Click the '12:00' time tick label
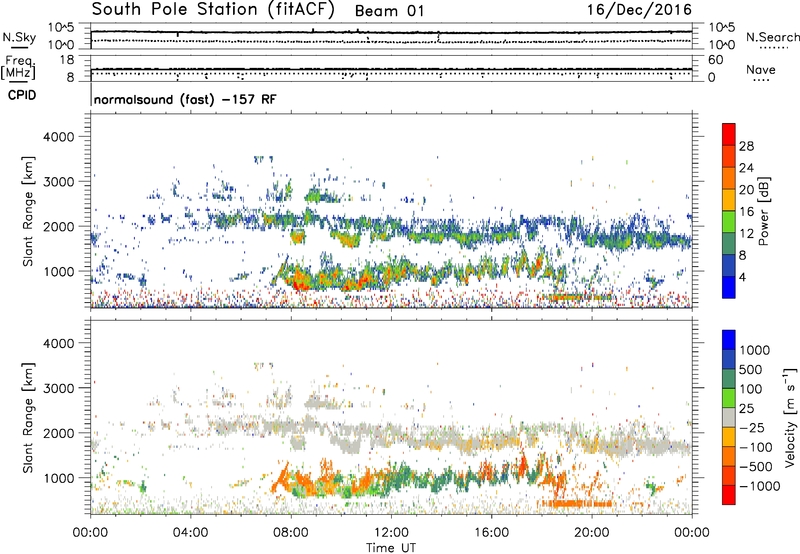This screenshot has height=554, width=800. coord(391,533)
